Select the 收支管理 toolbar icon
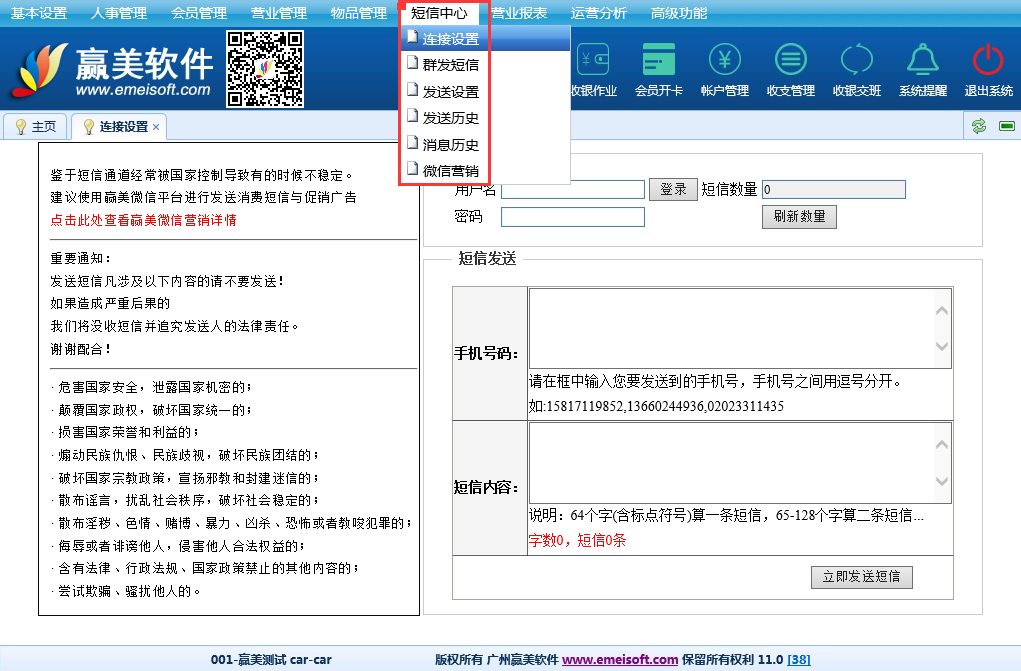1021x671 pixels. coord(791,61)
